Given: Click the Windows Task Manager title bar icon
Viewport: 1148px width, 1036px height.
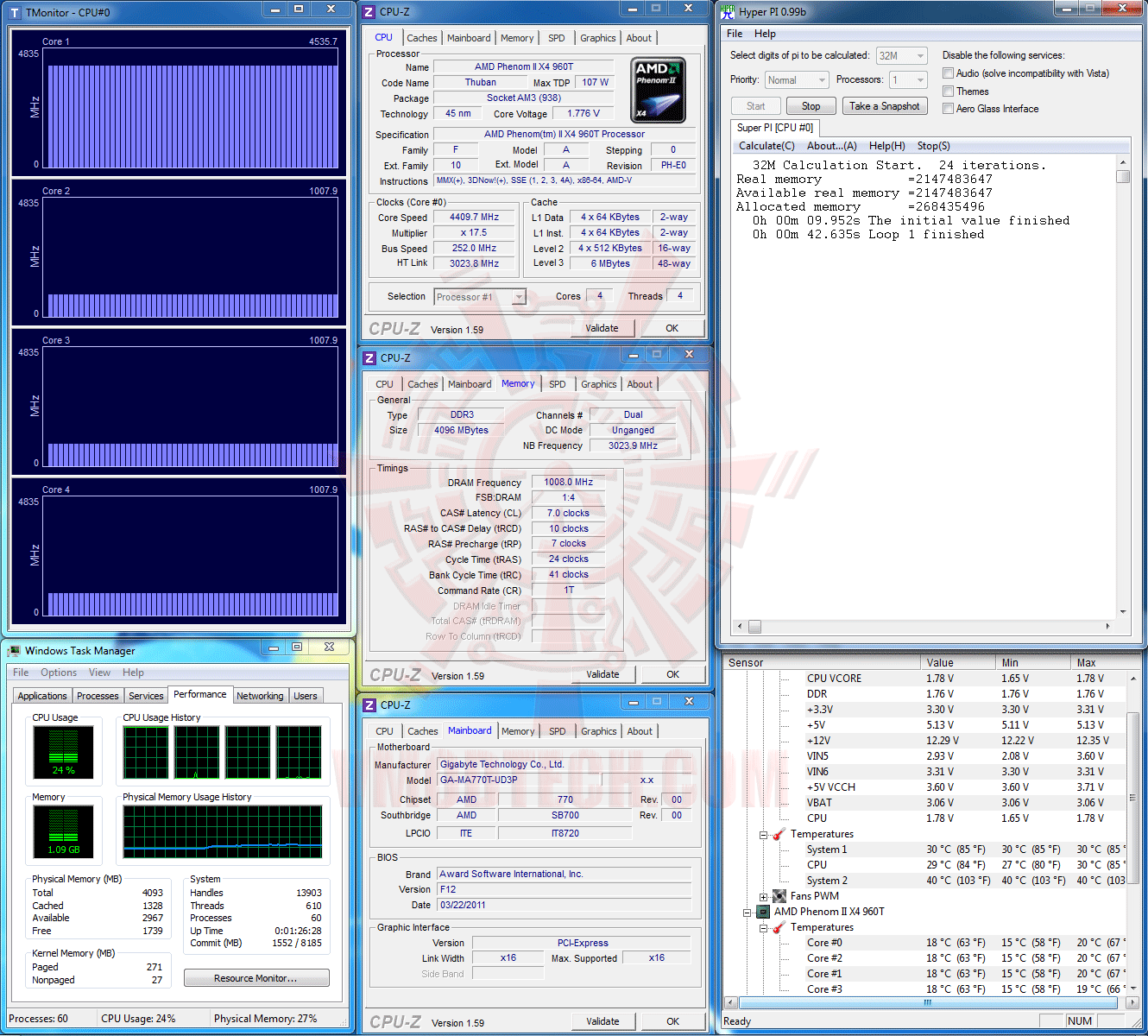Looking at the screenshot, I should [14, 650].
